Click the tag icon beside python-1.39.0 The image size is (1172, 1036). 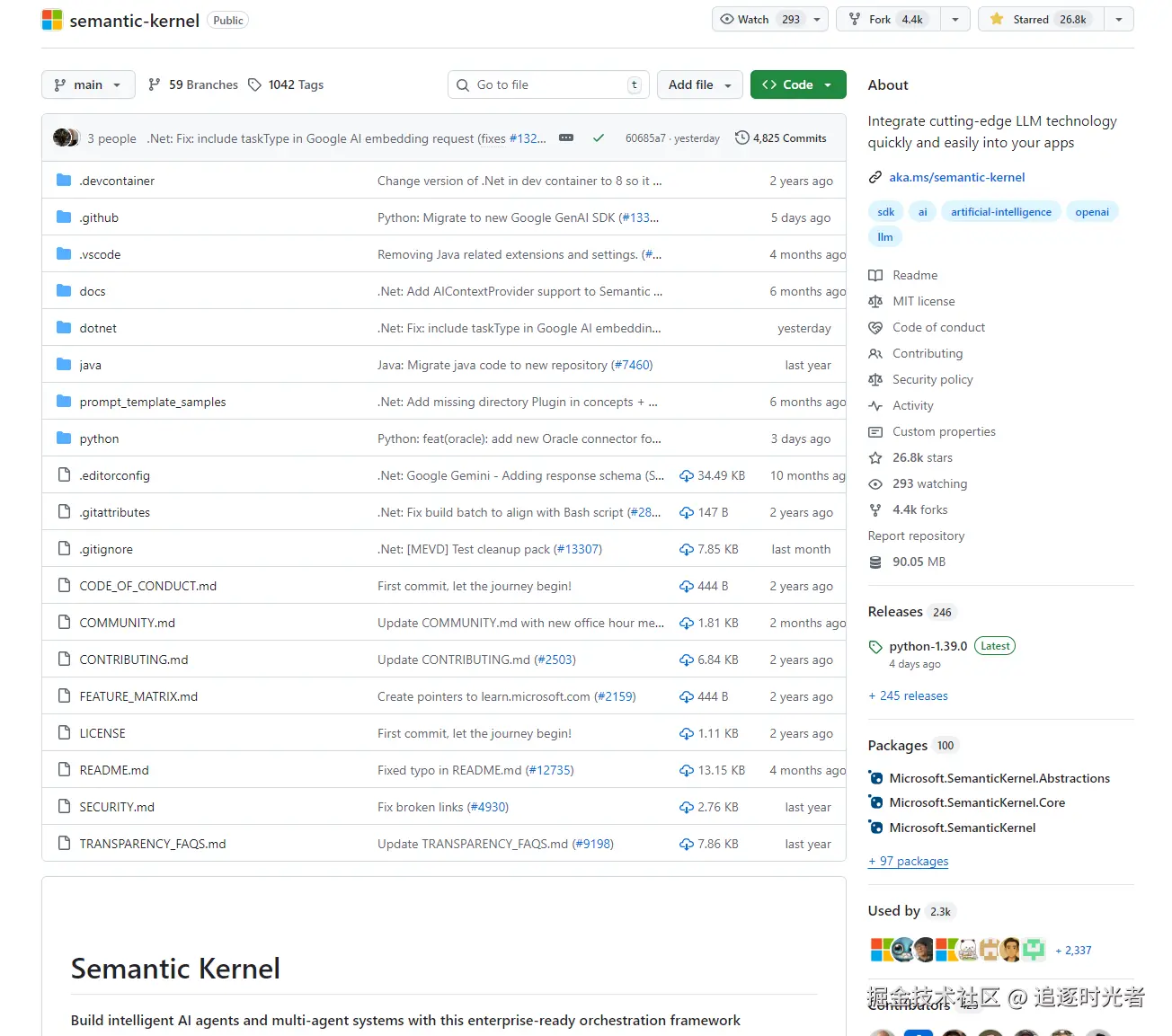pyautogui.click(x=875, y=647)
